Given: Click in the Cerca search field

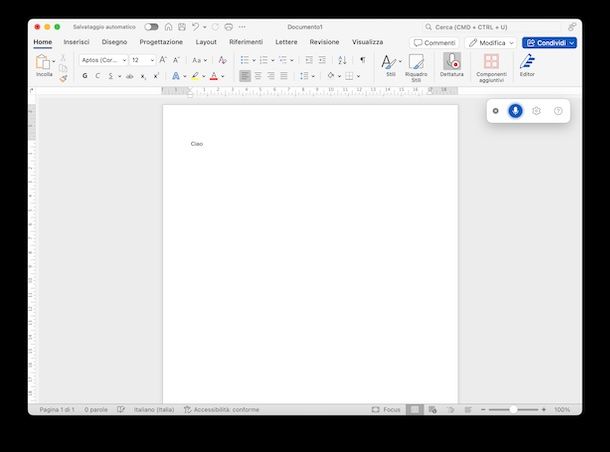Looking at the screenshot, I should pos(492,27).
